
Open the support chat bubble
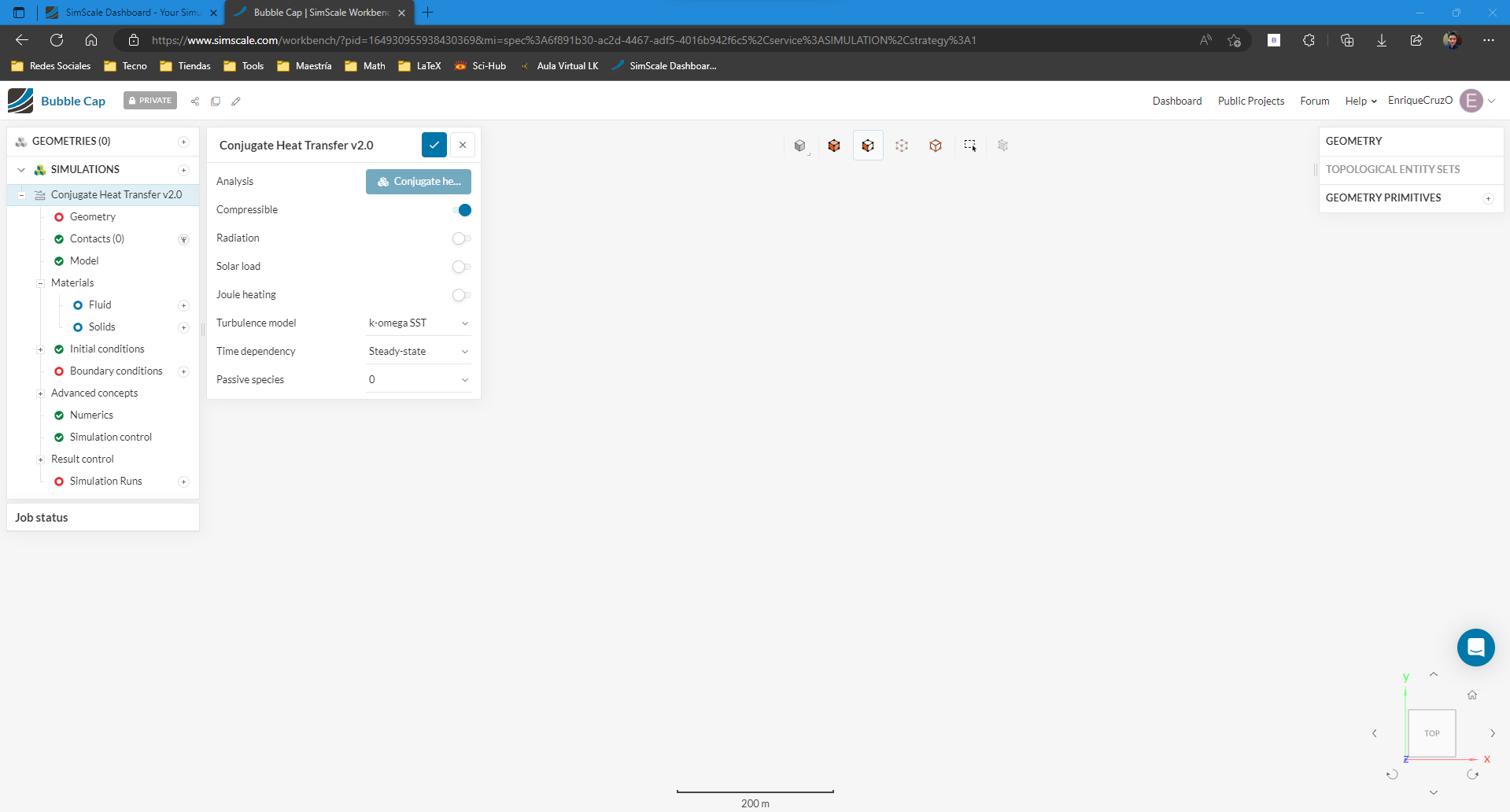(1476, 648)
